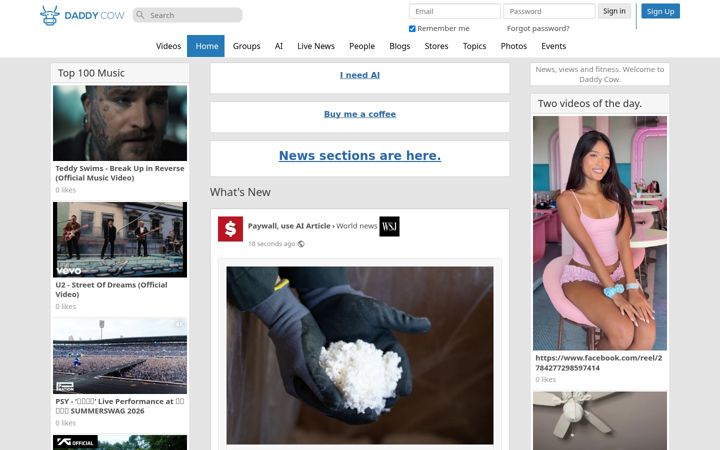Click the globe privacy icon on post
Image resolution: width=720 pixels, height=450 pixels.
click(301, 244)
